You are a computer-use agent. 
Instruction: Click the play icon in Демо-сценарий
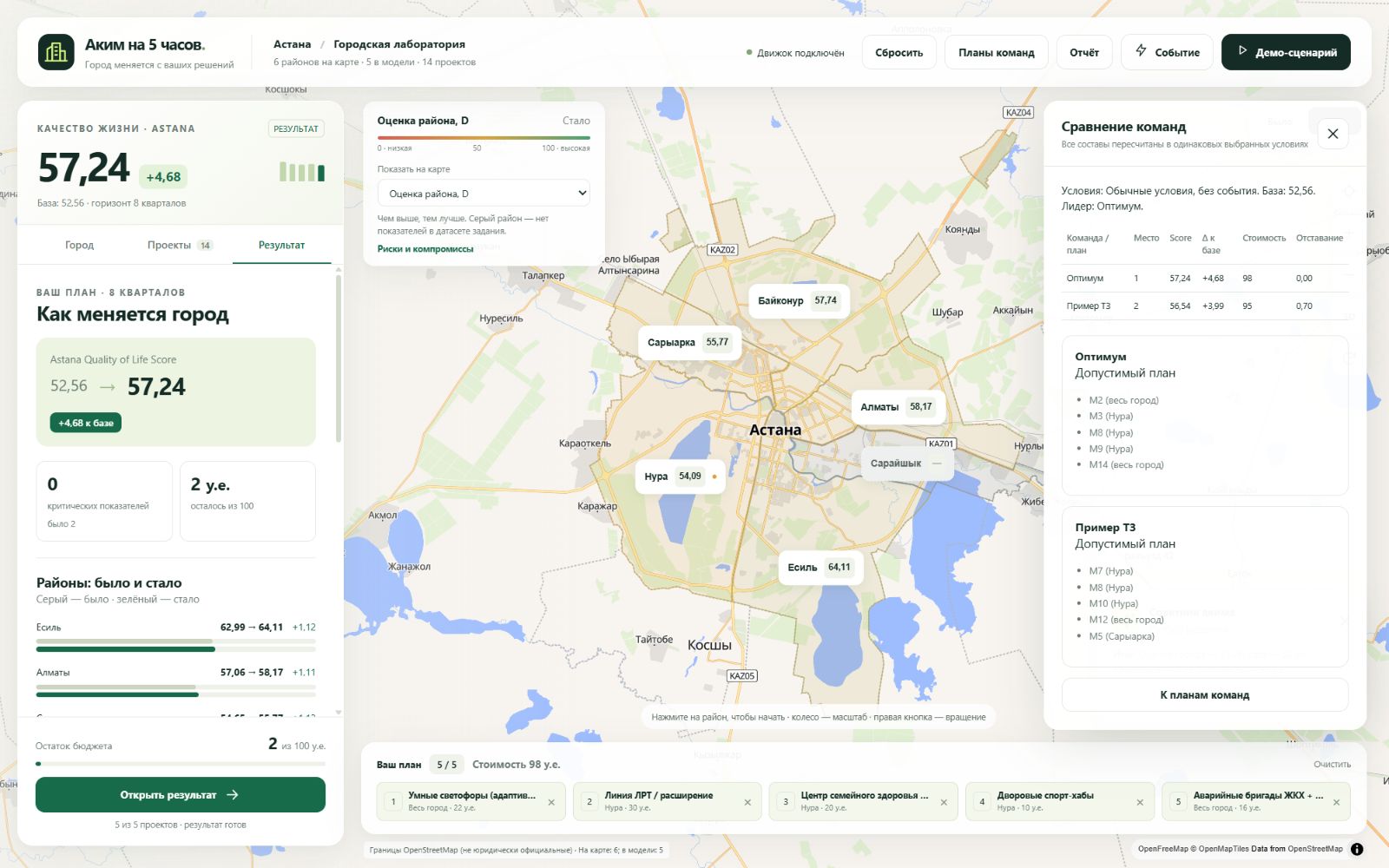1242,51
